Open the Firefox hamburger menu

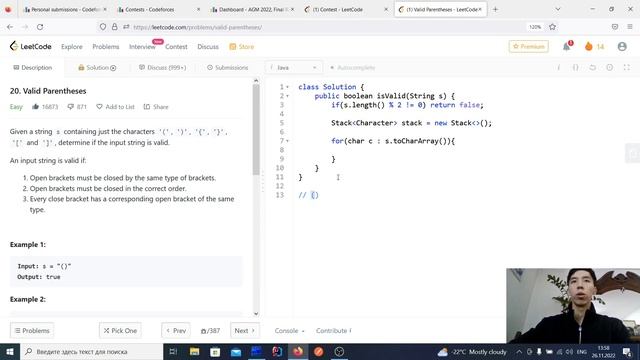coord(630,27)
